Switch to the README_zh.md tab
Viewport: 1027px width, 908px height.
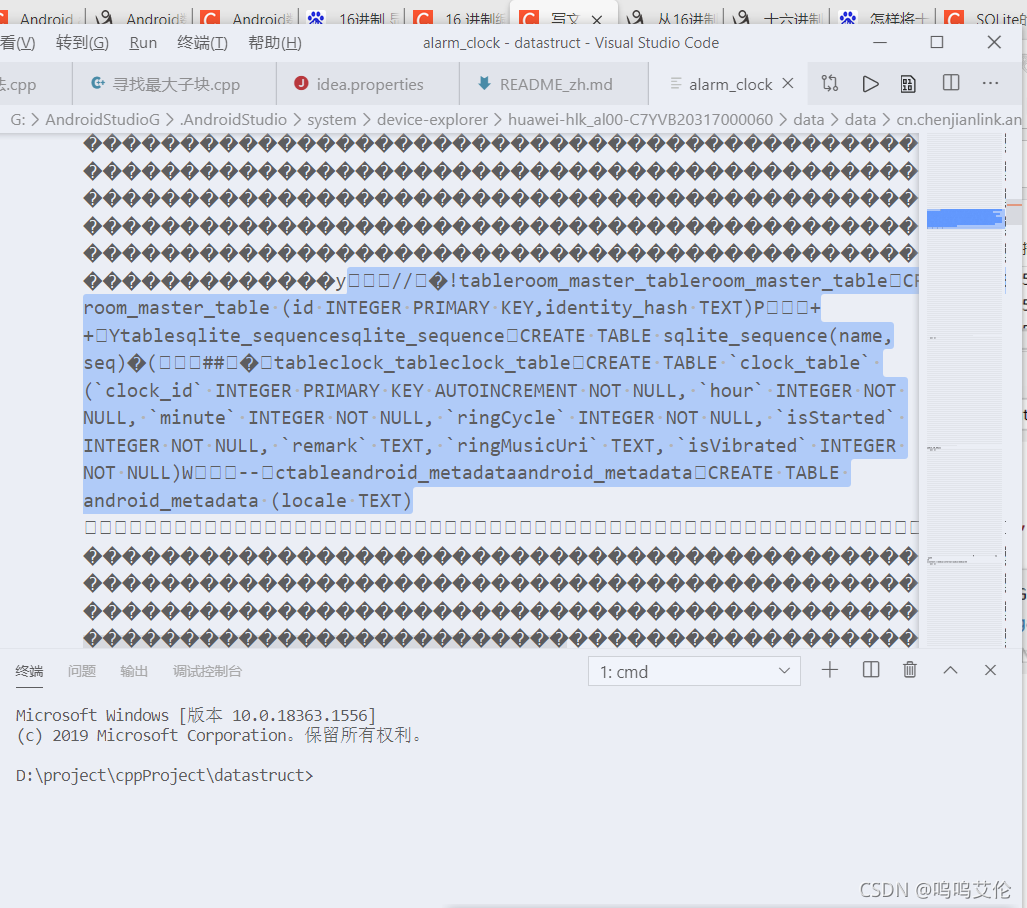coord(554,84)
